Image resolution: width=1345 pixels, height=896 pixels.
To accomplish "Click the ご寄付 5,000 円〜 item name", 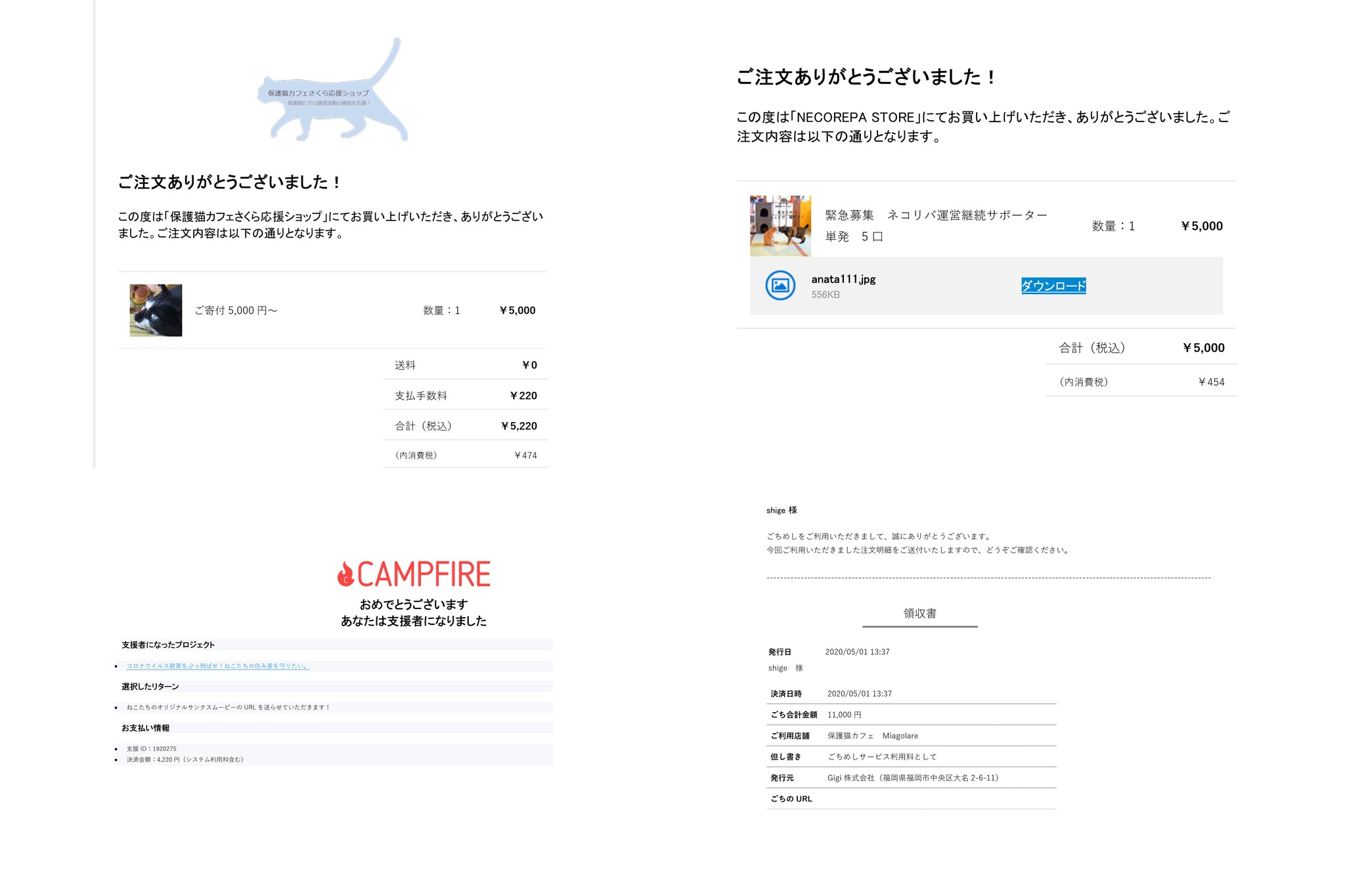I will point(236,310).
